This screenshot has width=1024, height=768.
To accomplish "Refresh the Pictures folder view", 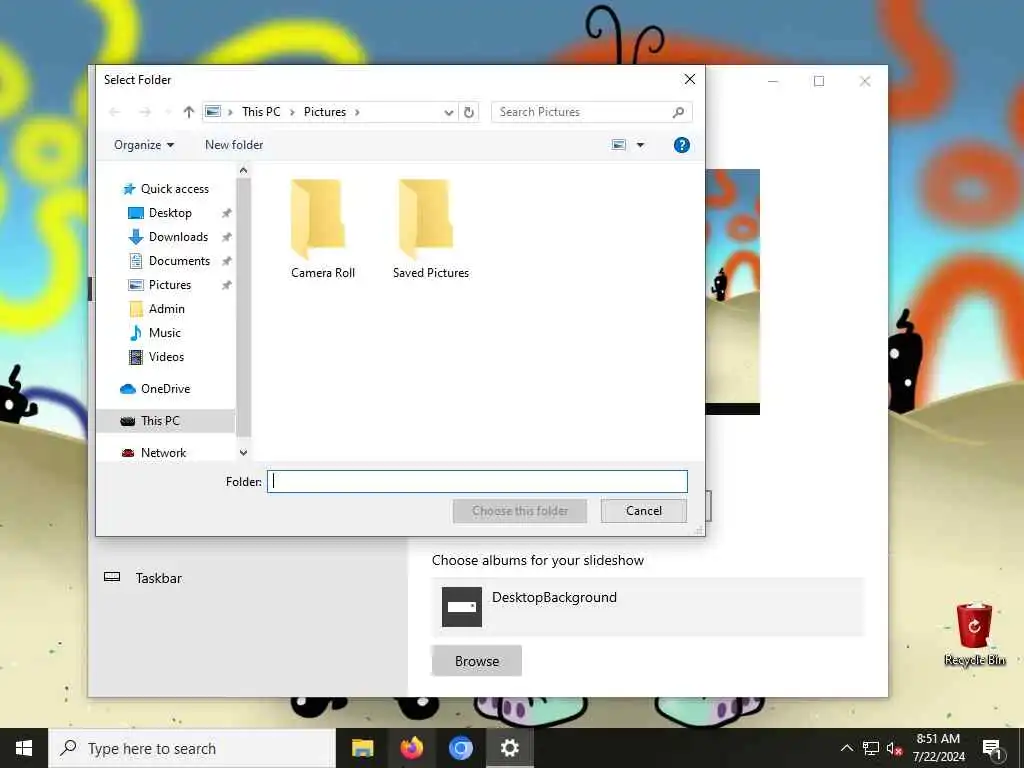I will 469,112.
